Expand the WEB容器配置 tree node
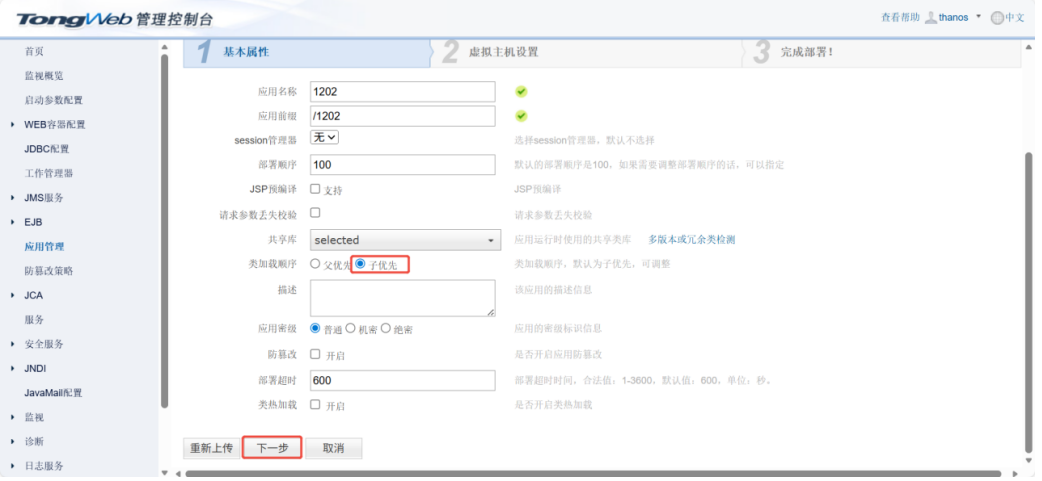Screen dimensions: 1042x481 [x=12, y=125]
